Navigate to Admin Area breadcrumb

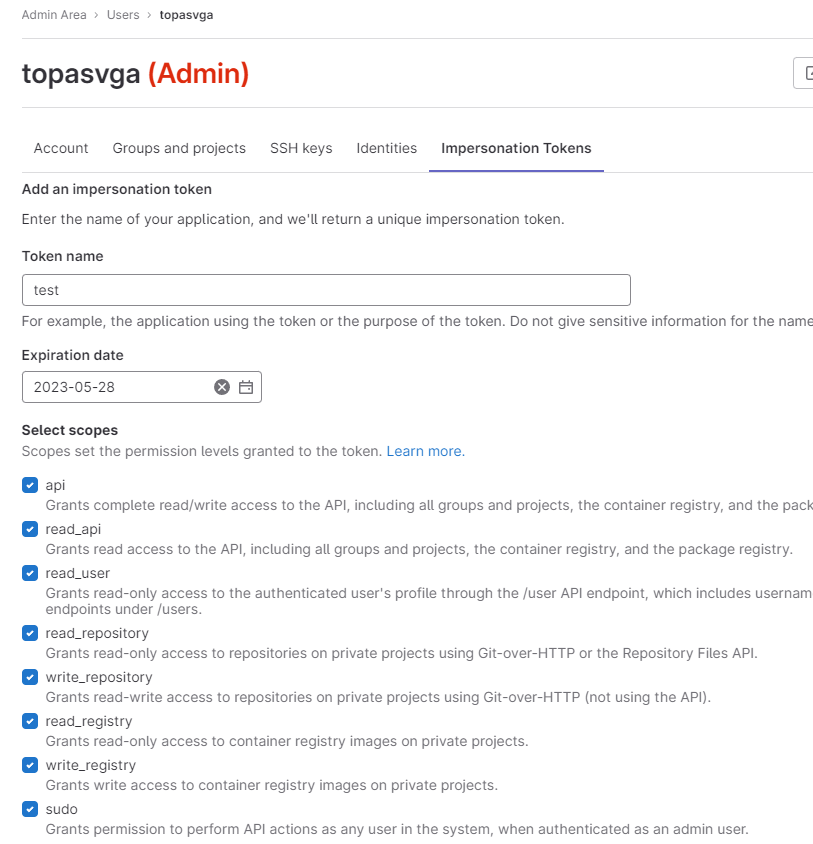point(54,15)
